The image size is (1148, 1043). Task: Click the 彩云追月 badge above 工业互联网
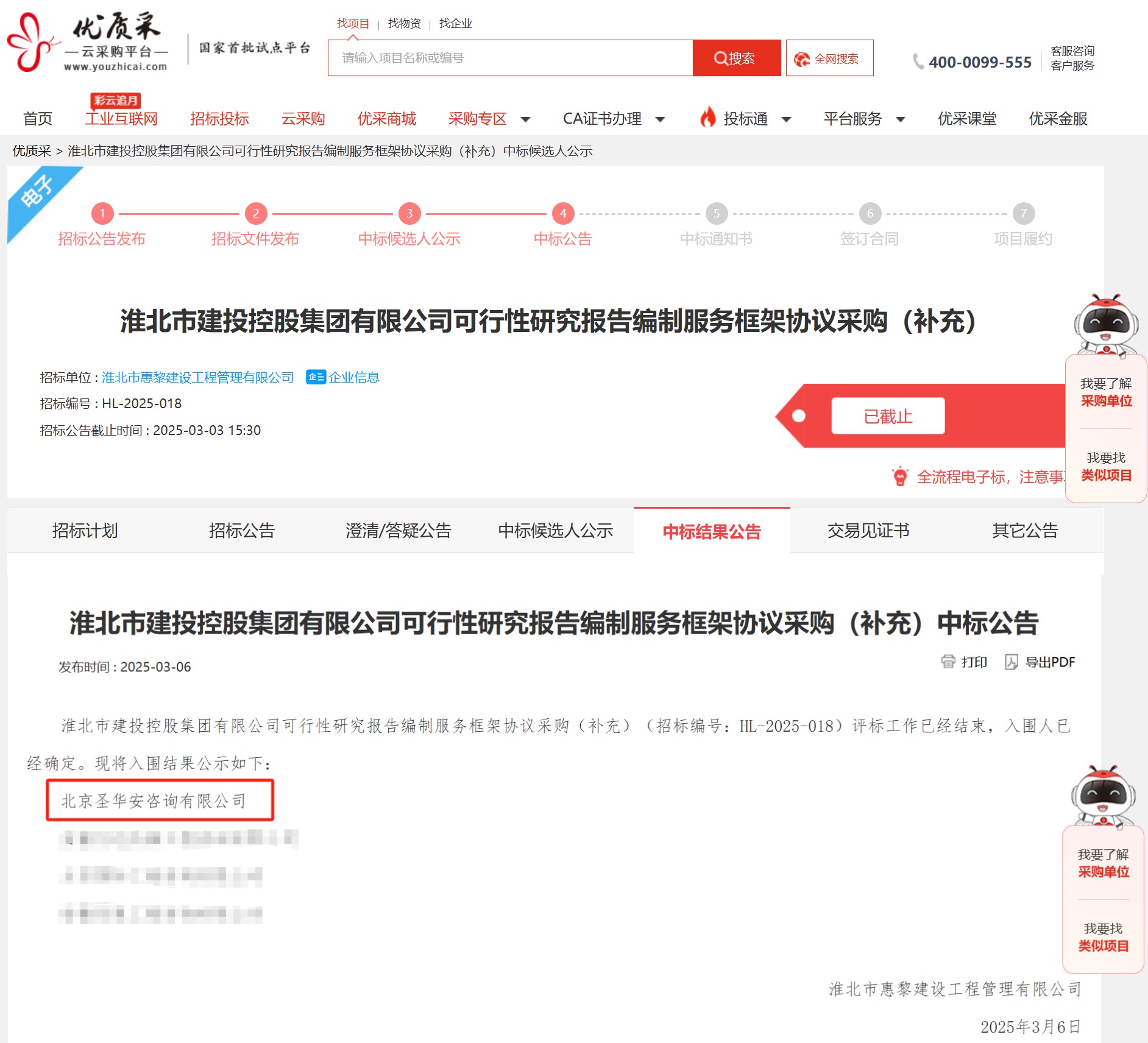pyautogui.click(x=116, y=100)
